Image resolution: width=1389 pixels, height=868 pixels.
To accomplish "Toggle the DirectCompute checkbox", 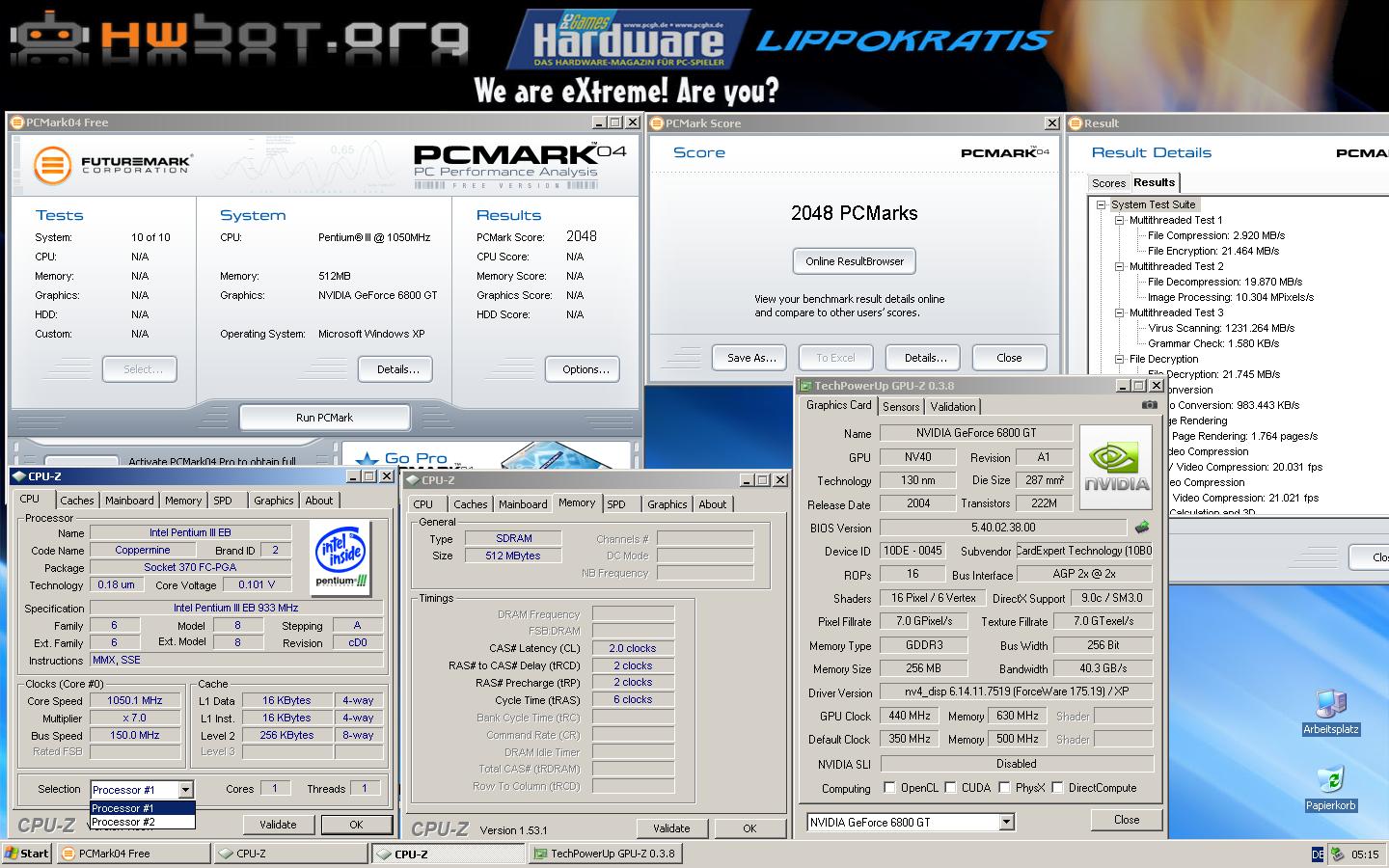I will pyautogui.click(x=1057, y=788).
